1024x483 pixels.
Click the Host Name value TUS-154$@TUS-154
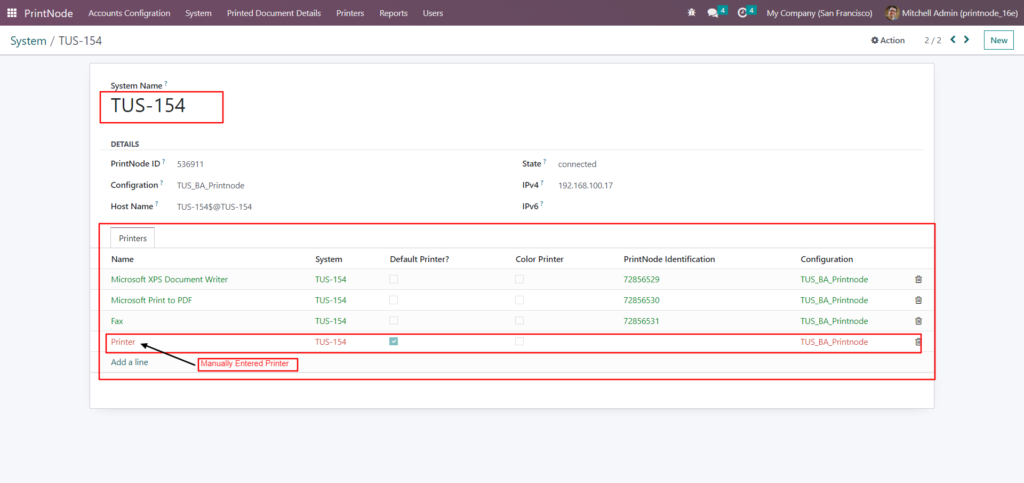pyautogui.click(x=214, y=206)
